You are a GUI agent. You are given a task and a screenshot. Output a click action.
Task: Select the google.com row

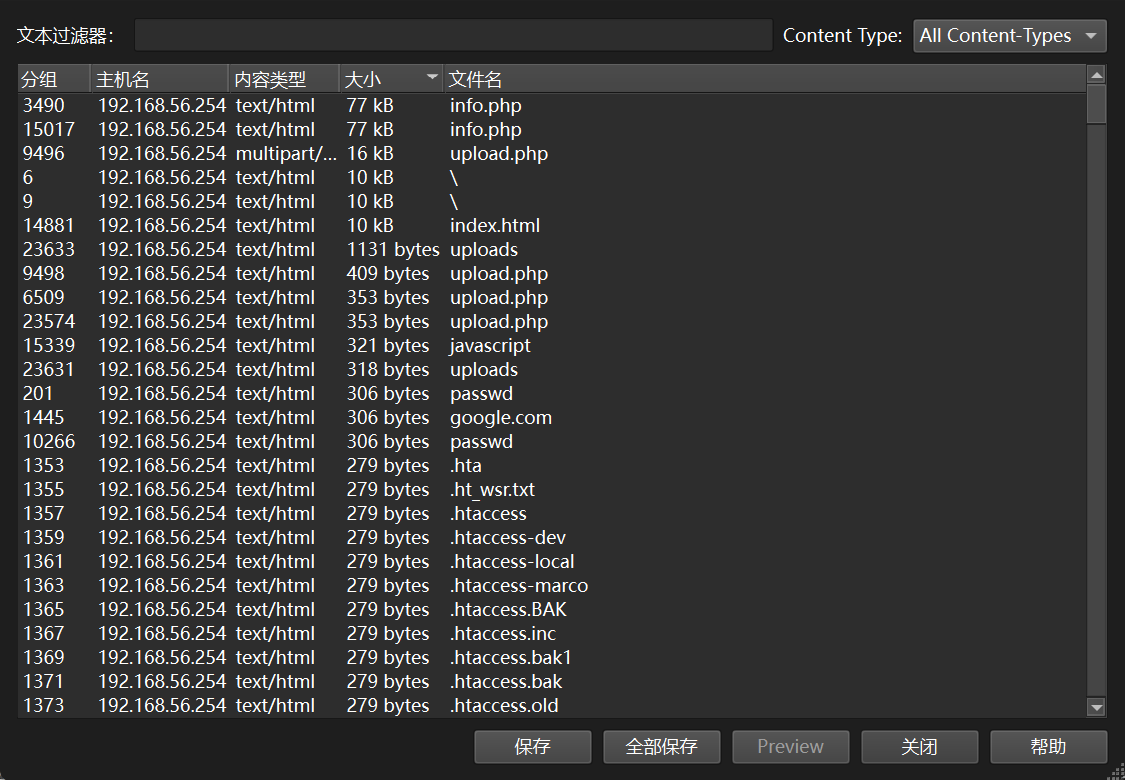point(552,418)
